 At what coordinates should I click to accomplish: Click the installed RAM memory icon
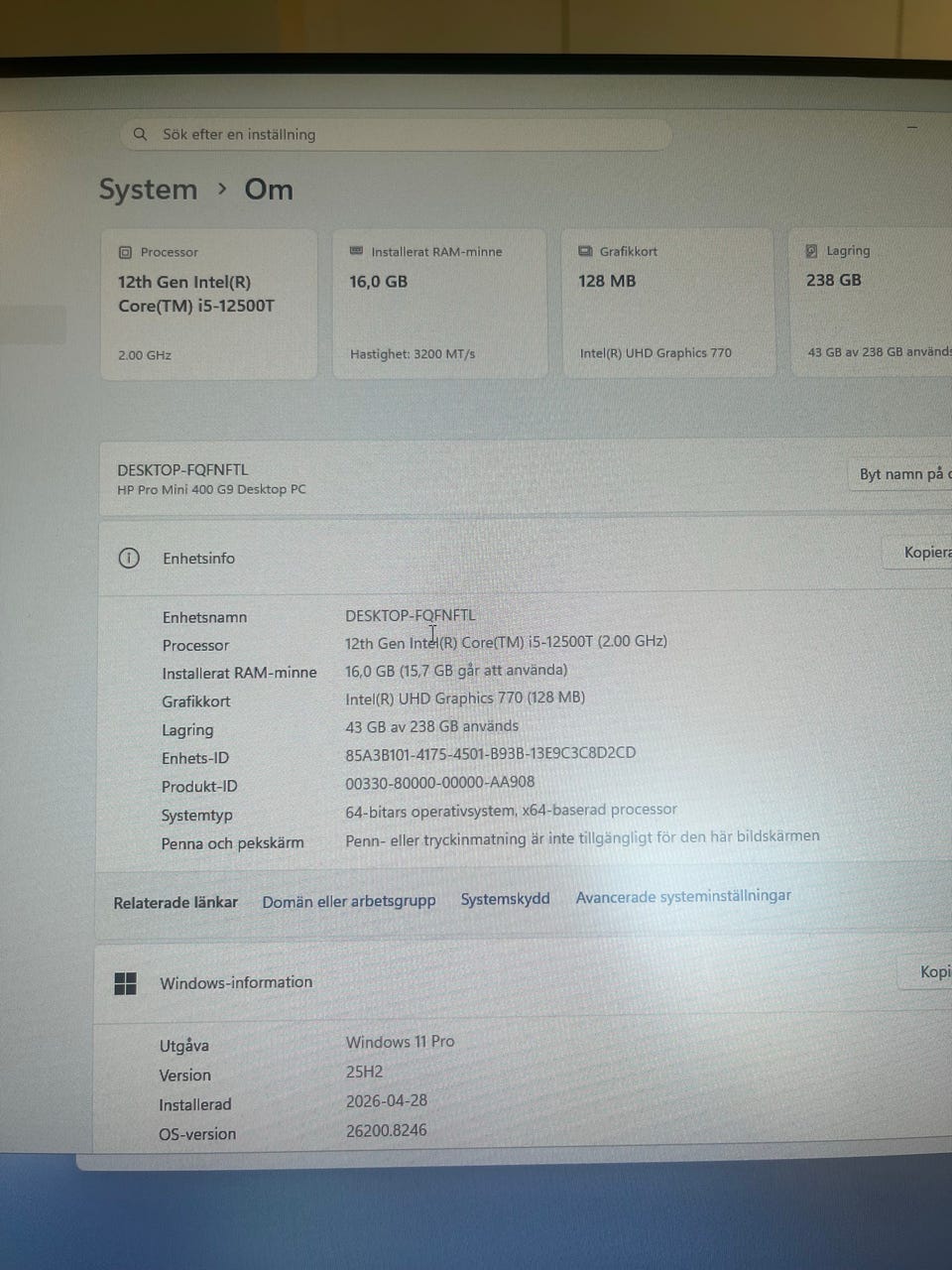356,252
